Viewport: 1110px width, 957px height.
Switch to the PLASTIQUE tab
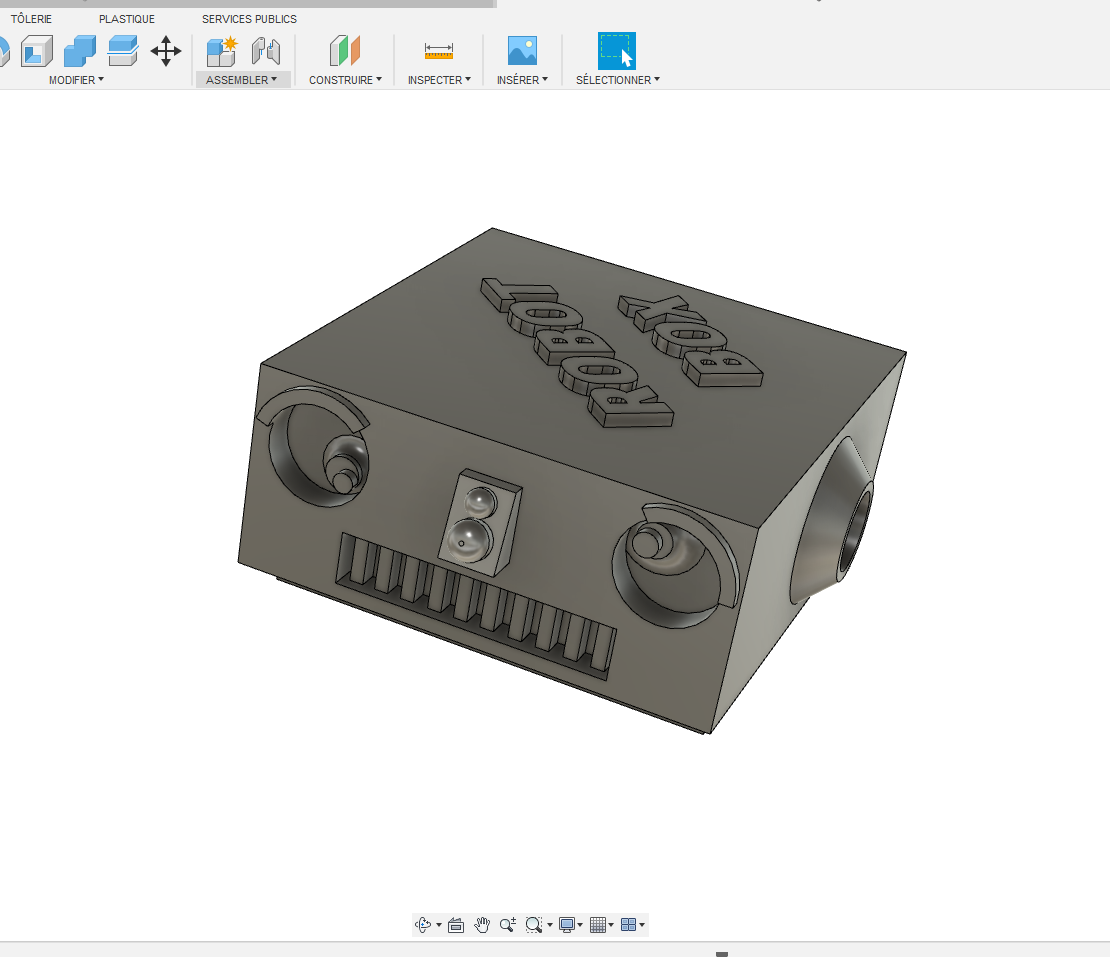tap(127, 19)
